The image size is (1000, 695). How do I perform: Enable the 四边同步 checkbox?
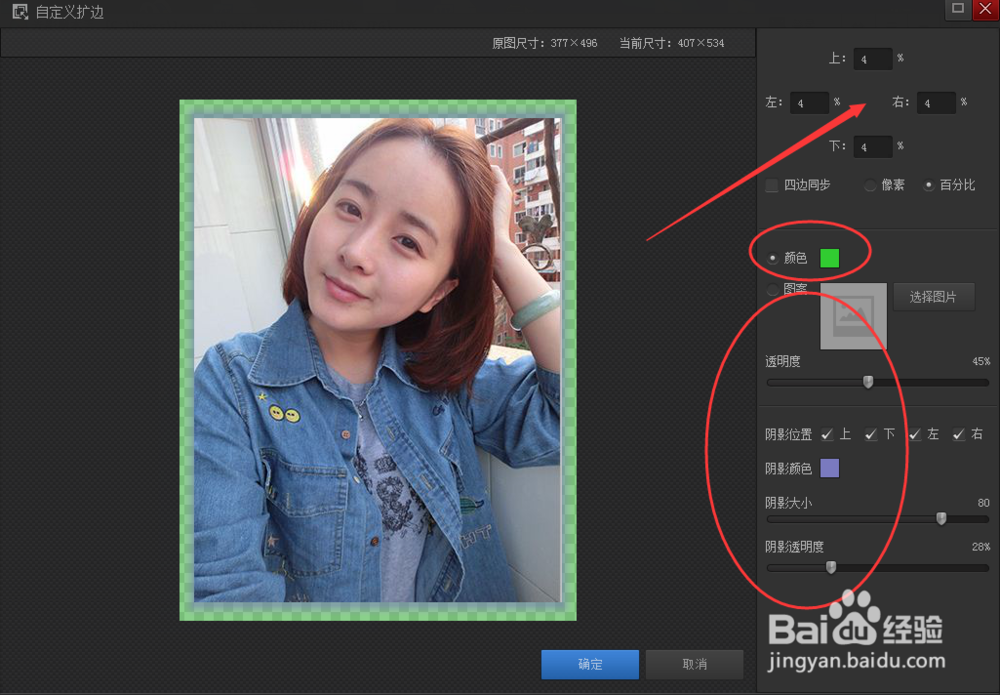771,185
